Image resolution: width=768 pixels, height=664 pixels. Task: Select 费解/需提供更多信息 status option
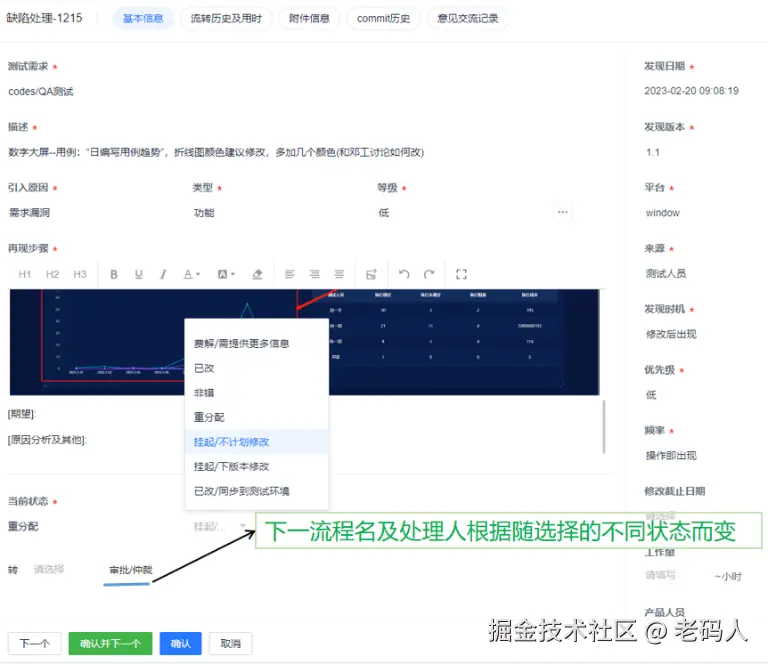[256, 343]
